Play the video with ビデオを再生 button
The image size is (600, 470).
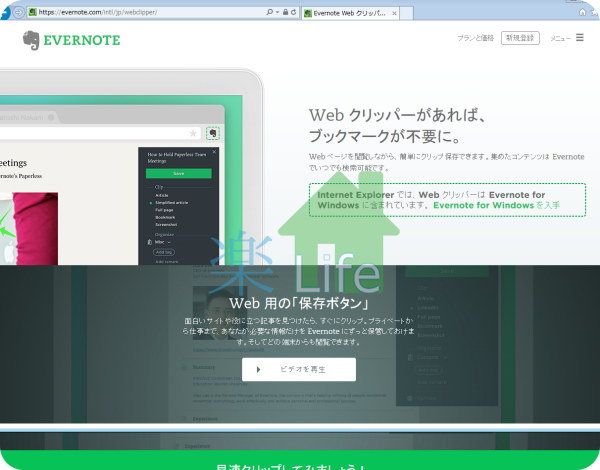point(299,369)
